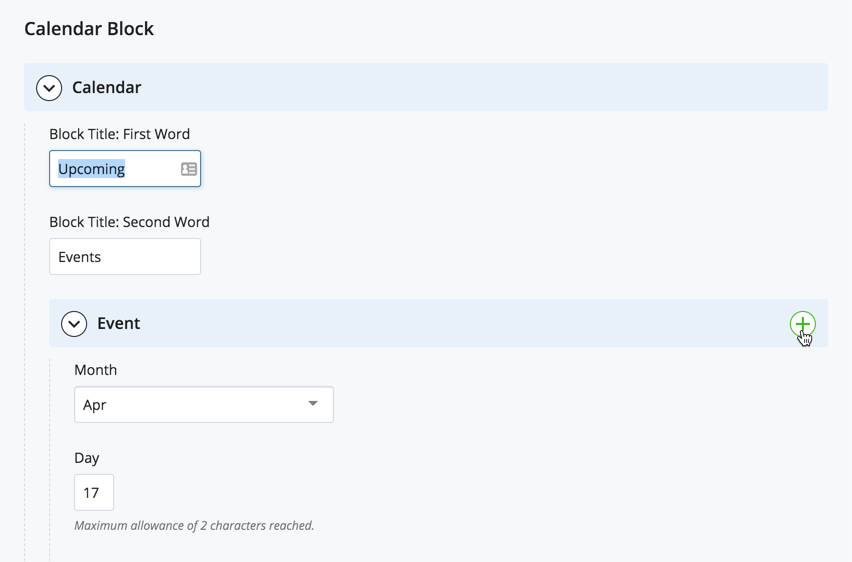
Task: Open the Month dropdown arrow
Action: point(312,403)
